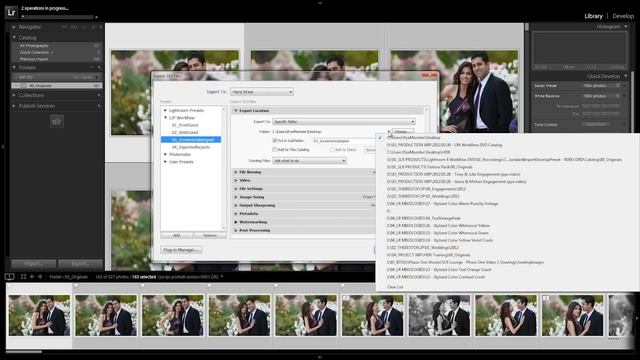Select the 00_Originals folder
Screen dimensions: 640x360
(57, 86)
